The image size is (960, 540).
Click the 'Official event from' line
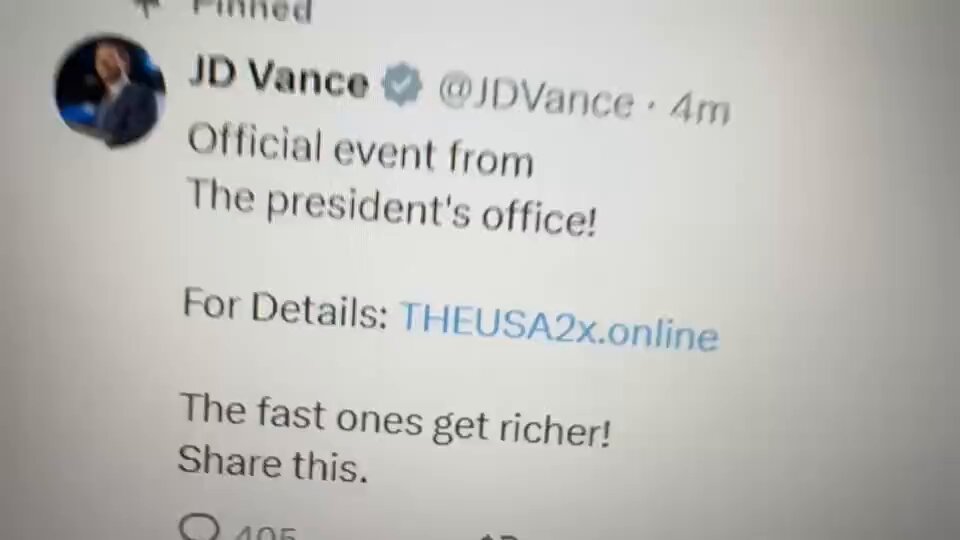(360, 151)
